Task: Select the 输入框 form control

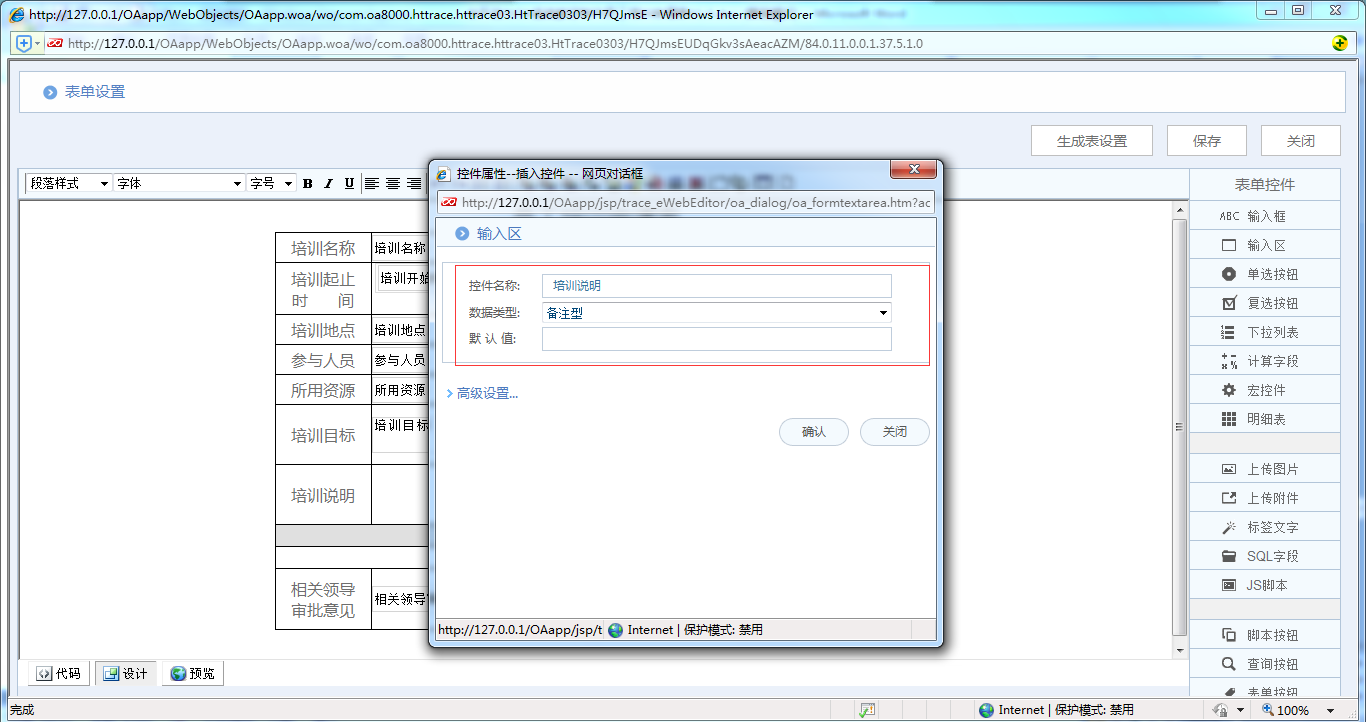Action: click(x=1264, y=215)
